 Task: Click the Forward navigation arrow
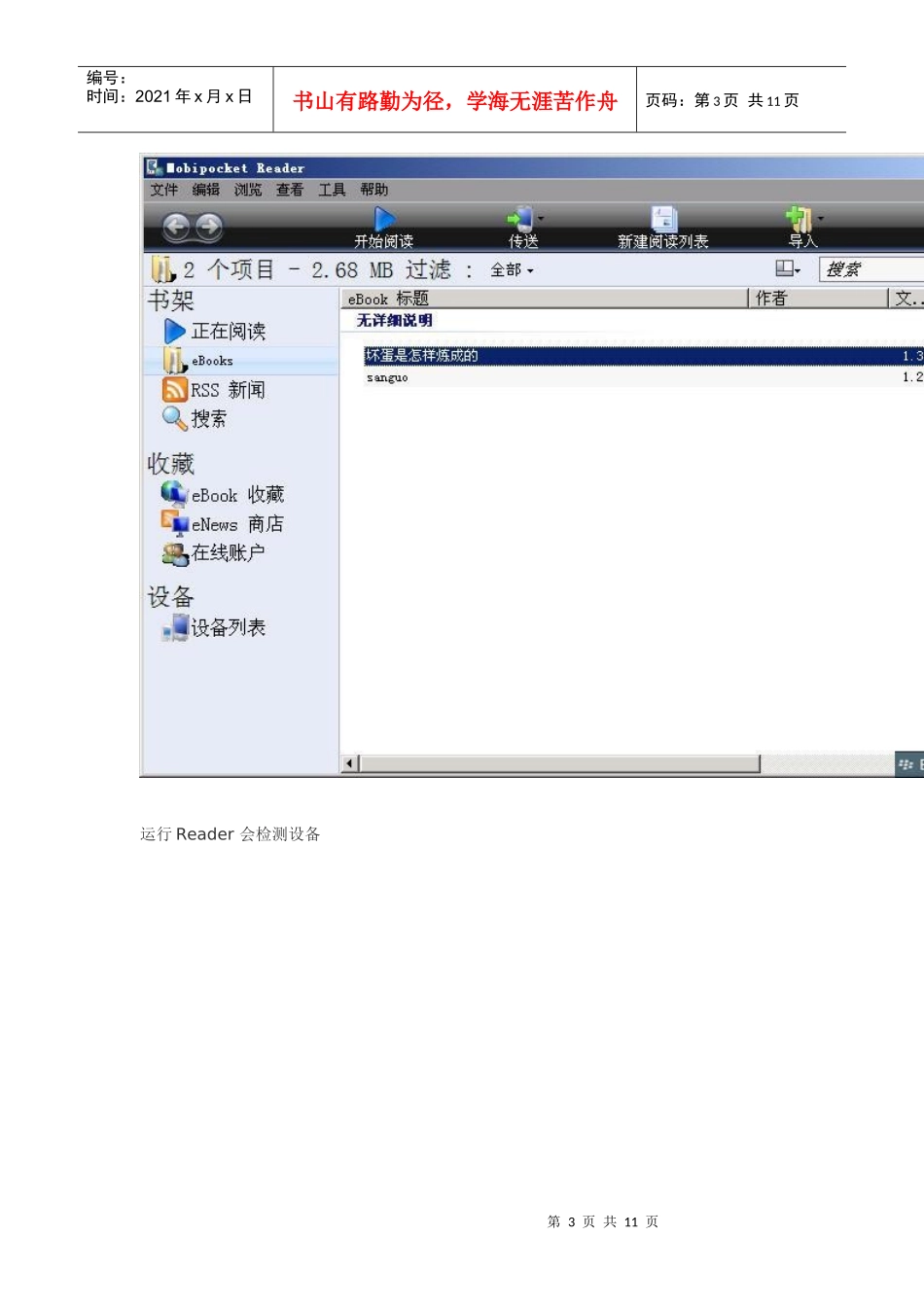point(209,228)
